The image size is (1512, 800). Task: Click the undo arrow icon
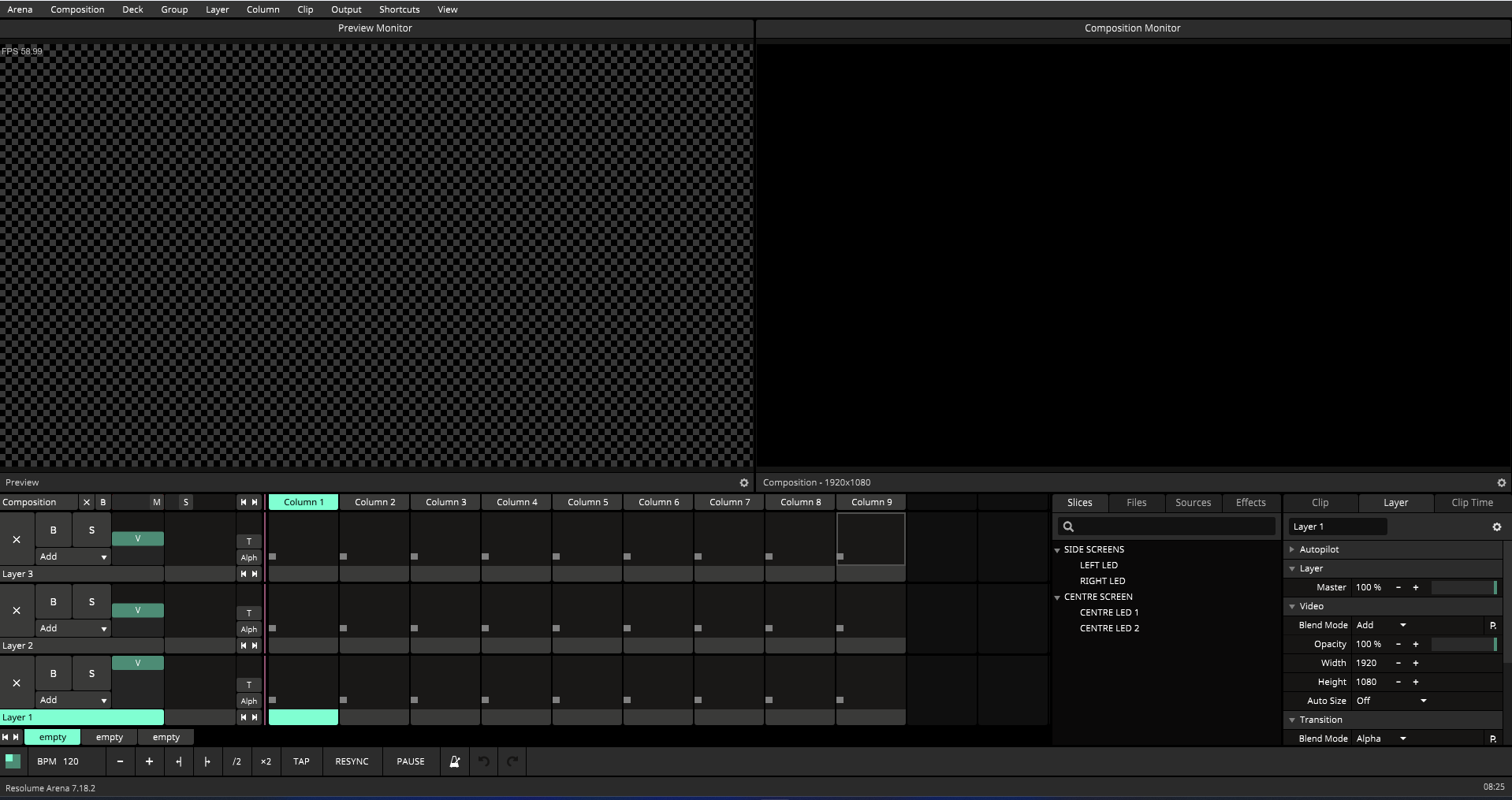pos(484,761)
